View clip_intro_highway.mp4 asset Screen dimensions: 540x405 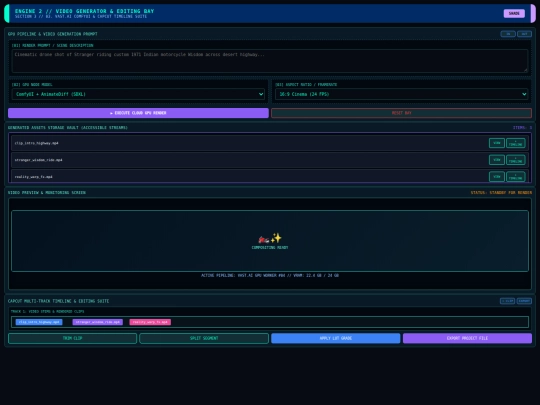click(497, 143)
